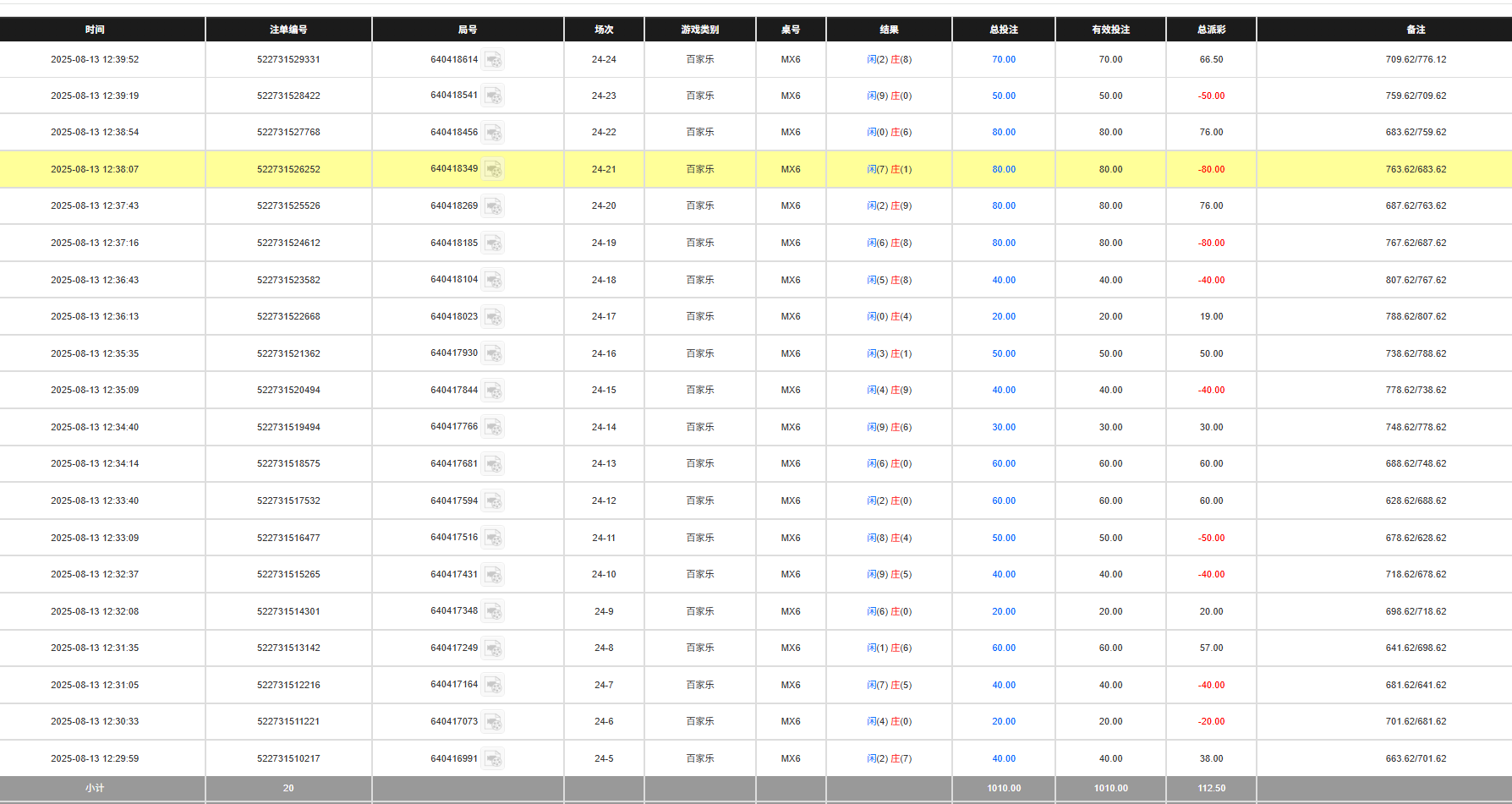Click total bet link for order 522731513142
This screenshot has height=804, width=1512.
click(1004, 648)
